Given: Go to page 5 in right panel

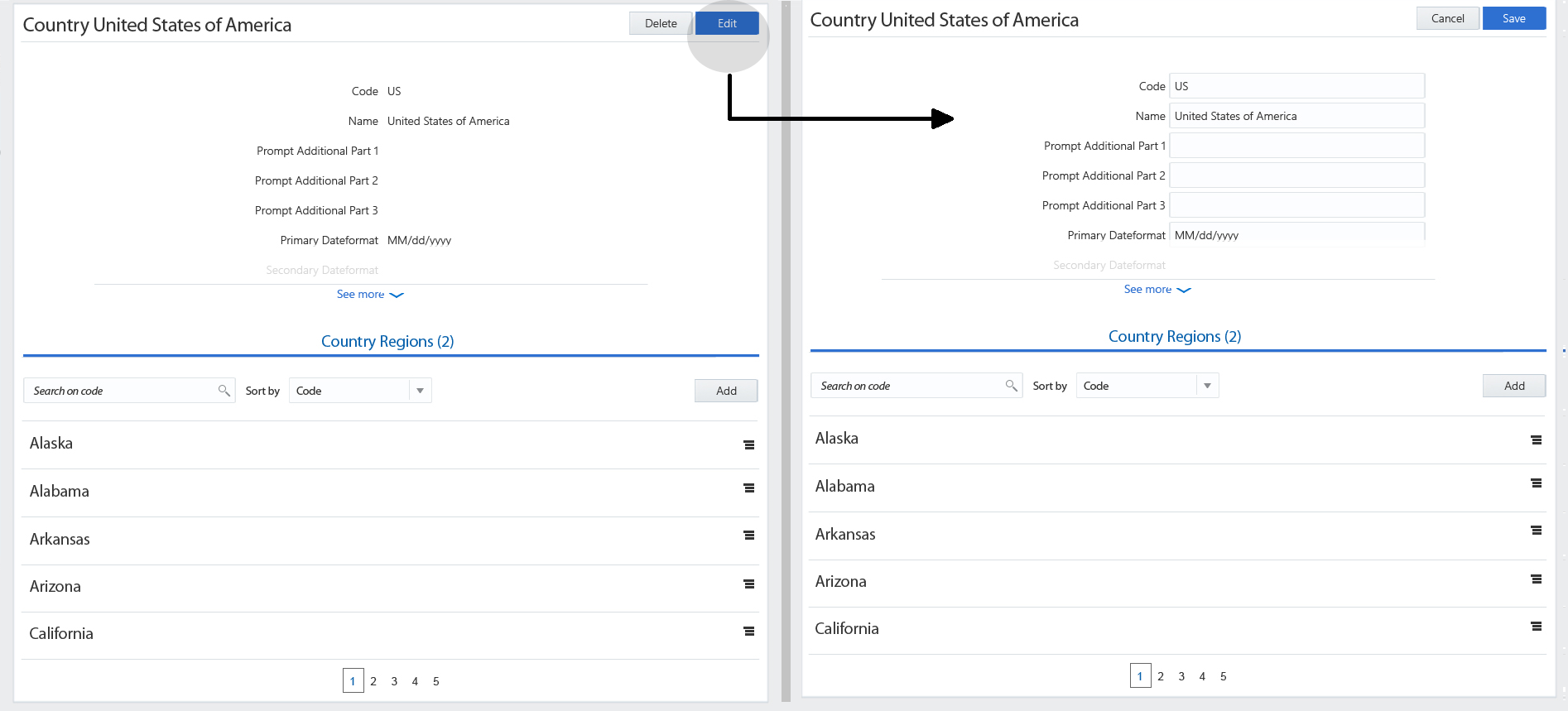Looking at the screenshot, I should coord(1223,676).
